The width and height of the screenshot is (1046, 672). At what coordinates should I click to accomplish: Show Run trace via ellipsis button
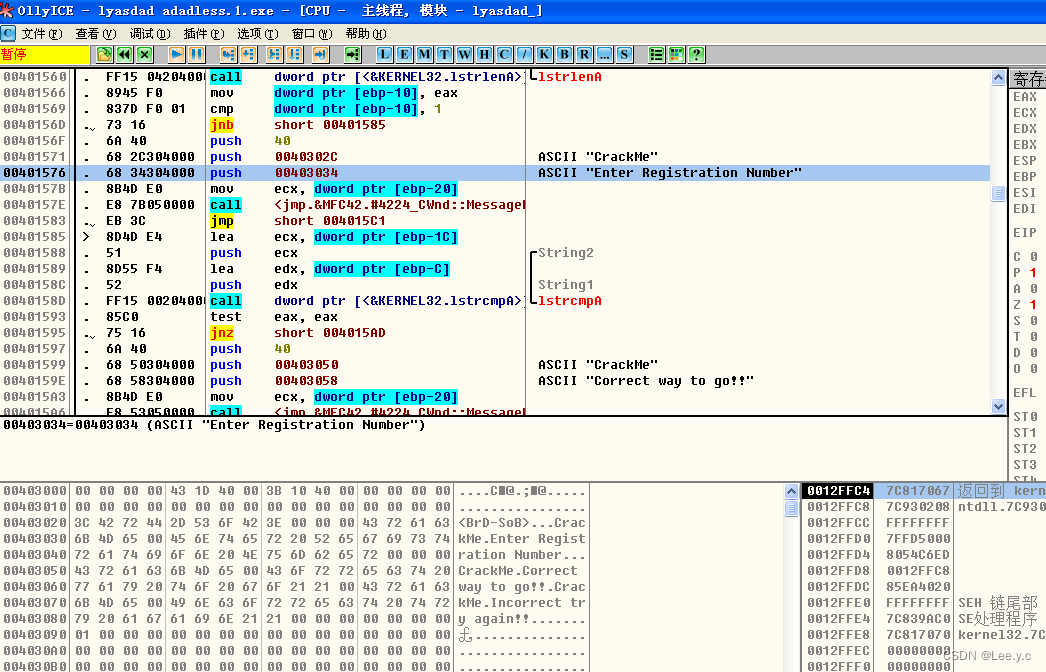604,55
